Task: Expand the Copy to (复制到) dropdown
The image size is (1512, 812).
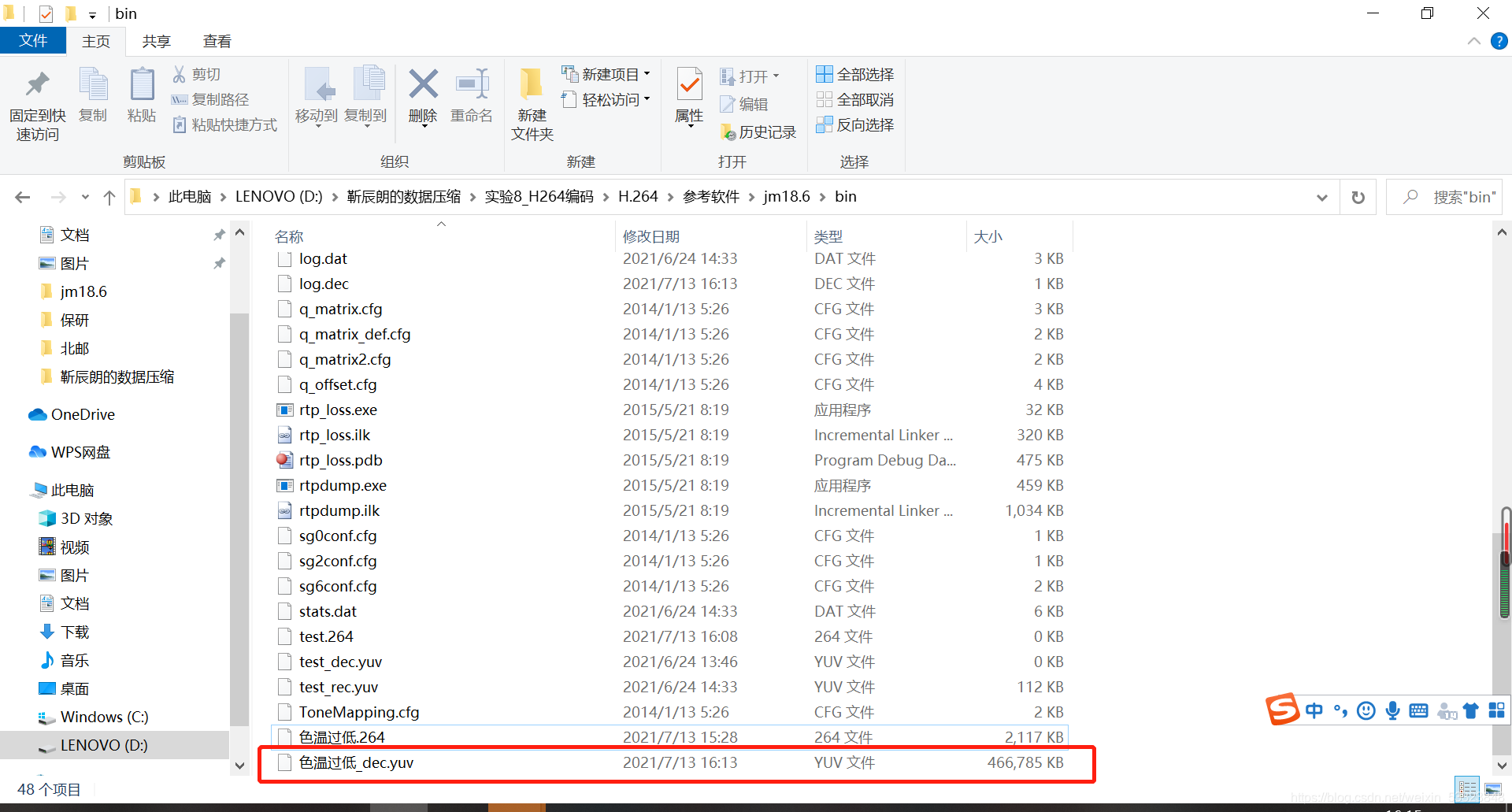Action: [366, 126]
